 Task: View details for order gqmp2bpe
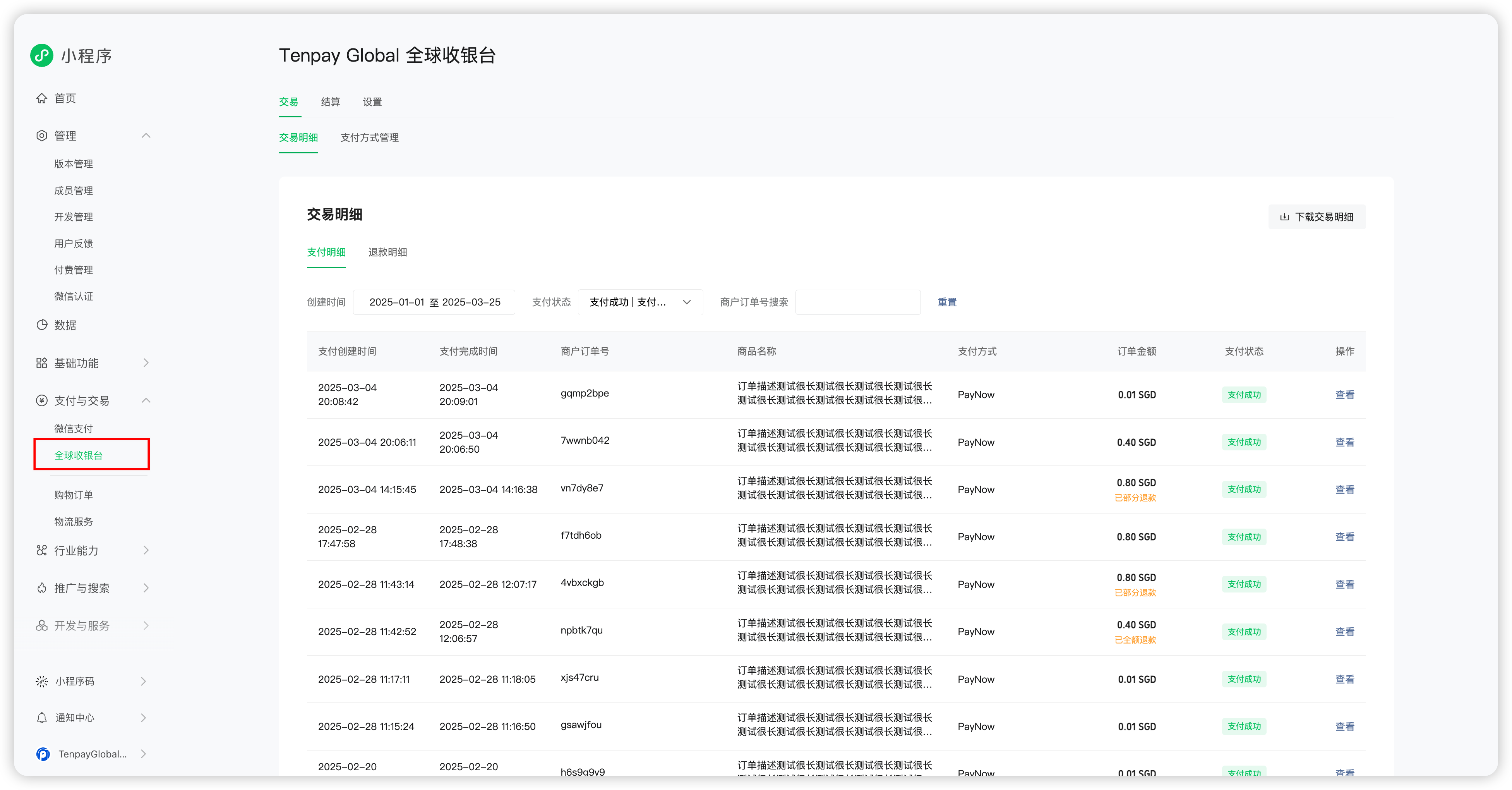tap(1344, 395)
